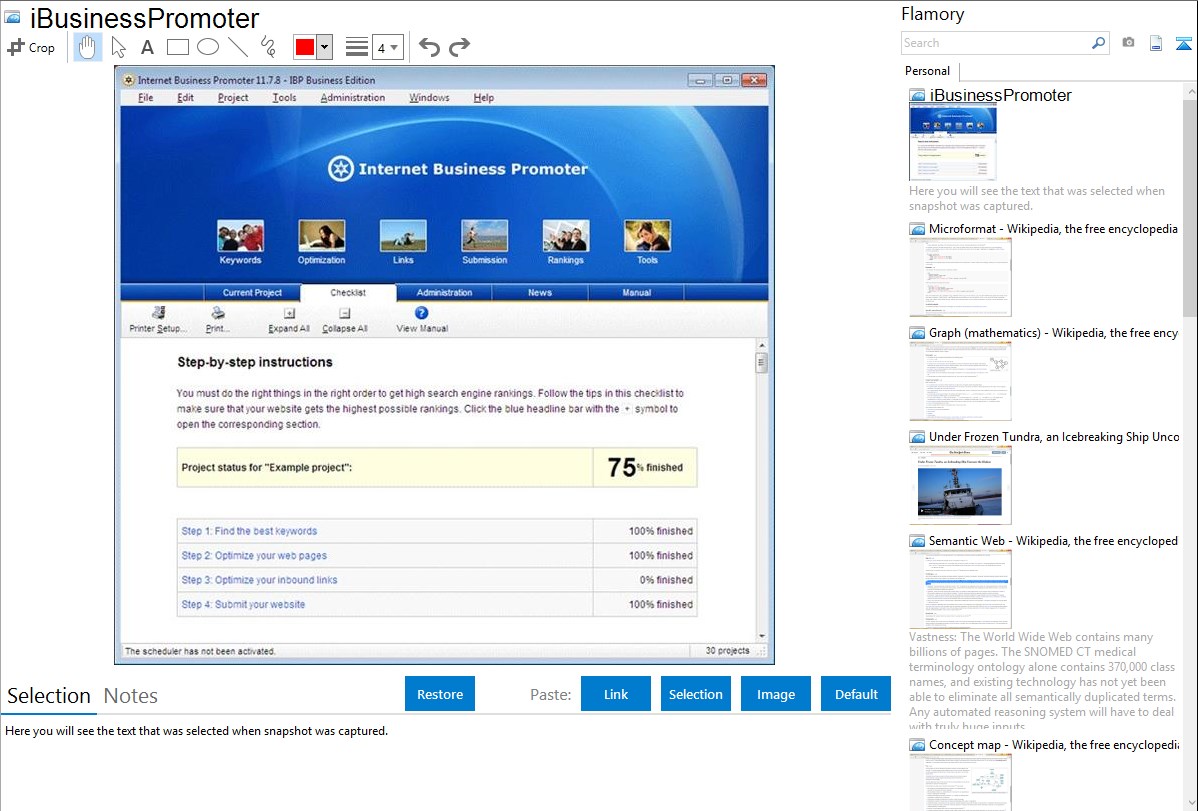1198x811 pixels.
Task: Undo the last annotation
Action: [429, 47]
